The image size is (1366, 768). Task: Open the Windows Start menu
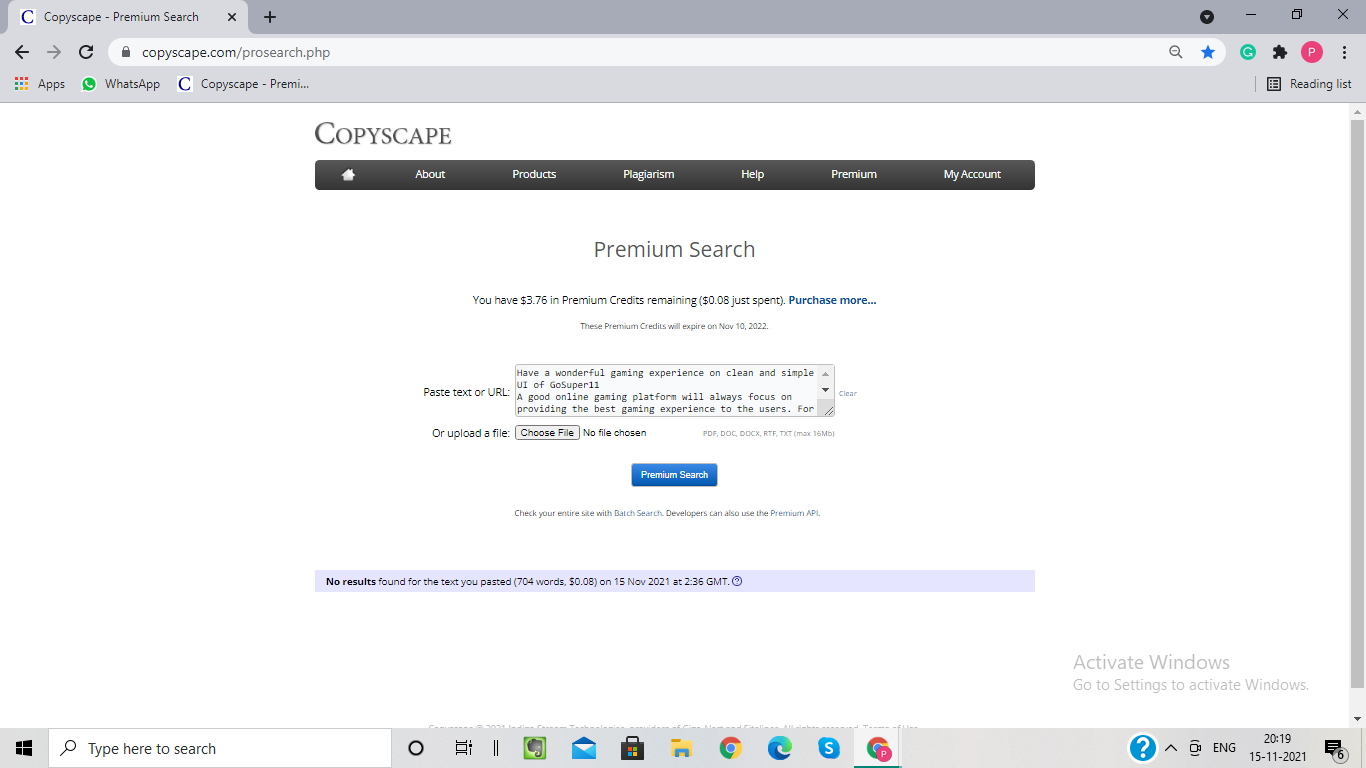24,748
